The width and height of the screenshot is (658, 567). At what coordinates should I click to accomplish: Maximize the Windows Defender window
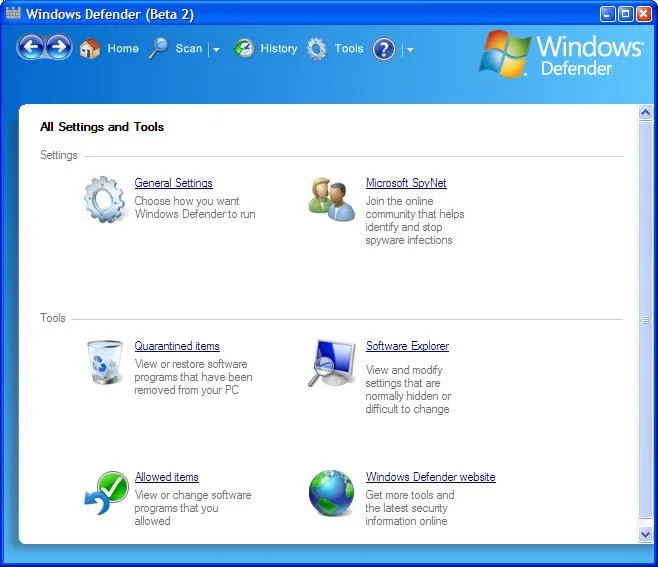(625, 14)
